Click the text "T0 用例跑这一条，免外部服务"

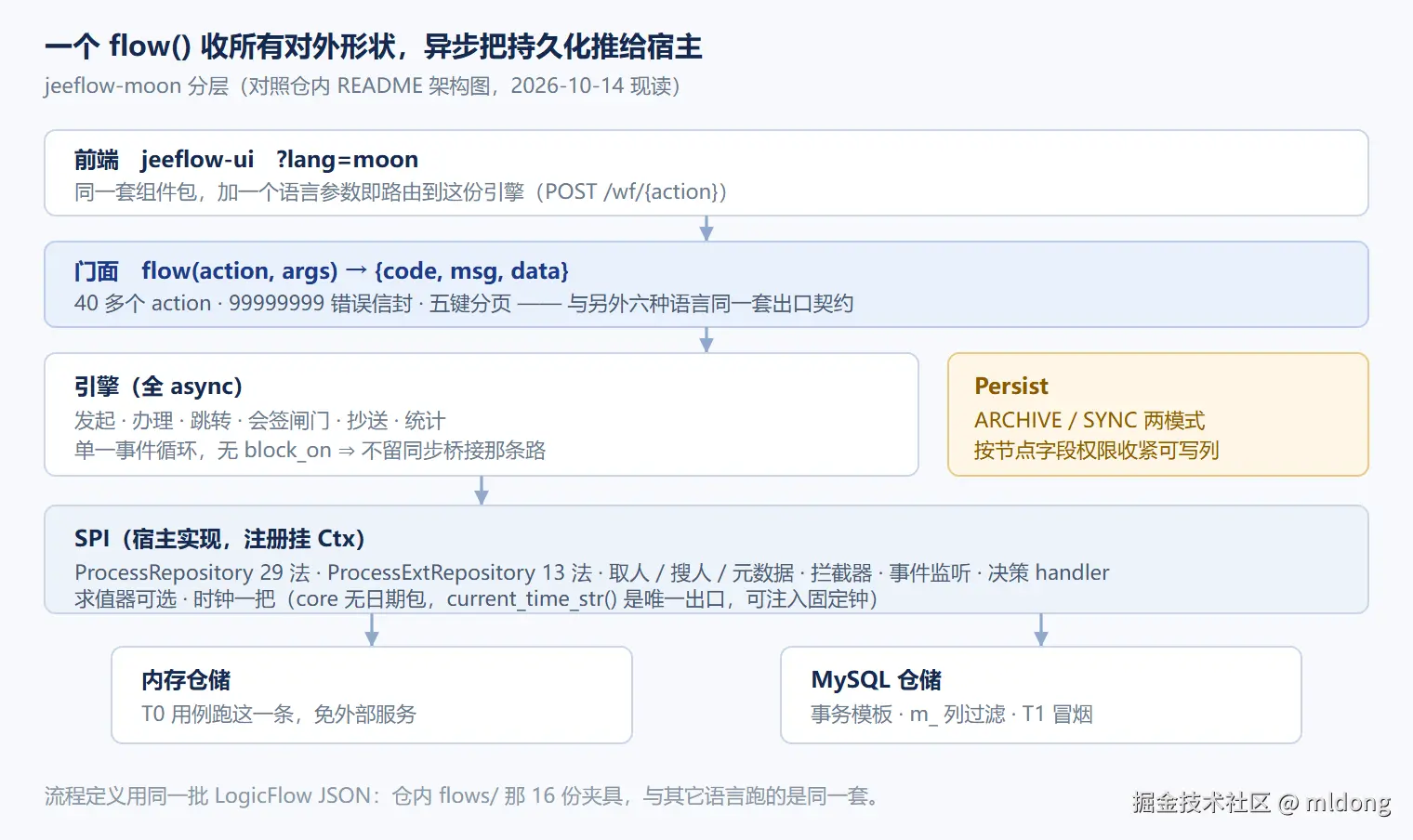pos(279,715)
